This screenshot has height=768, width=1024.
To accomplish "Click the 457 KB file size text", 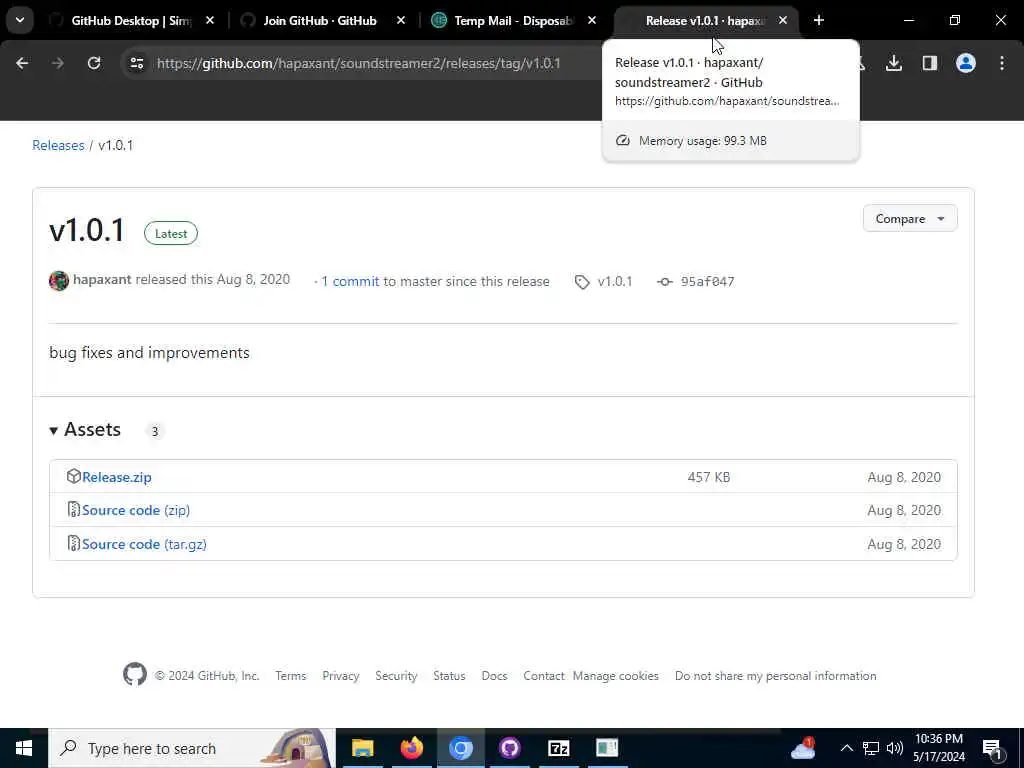I will tap(709, 477).
